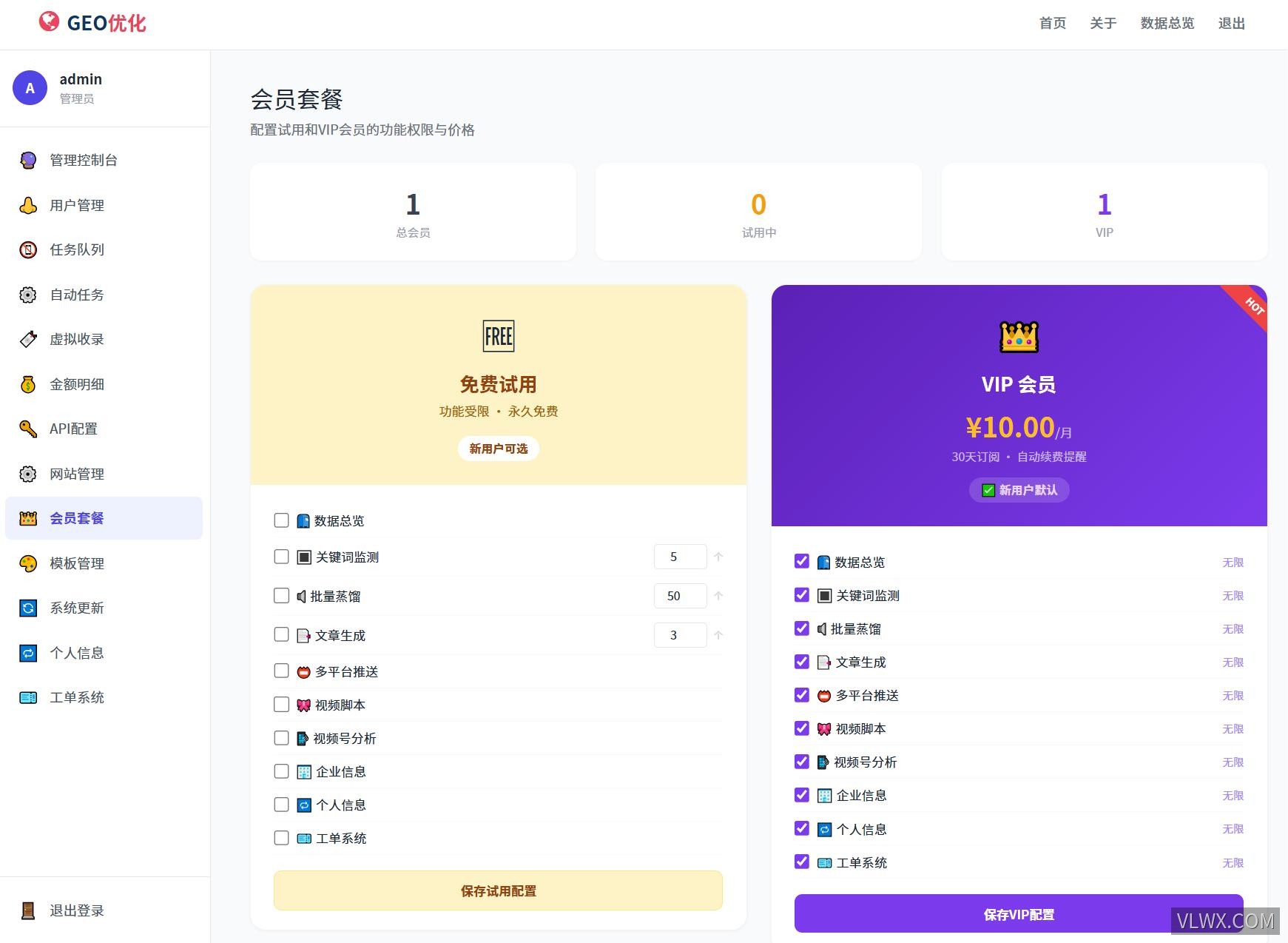
Task: Click the crown icon in VIP card
Action: (x=1019, y=336)
